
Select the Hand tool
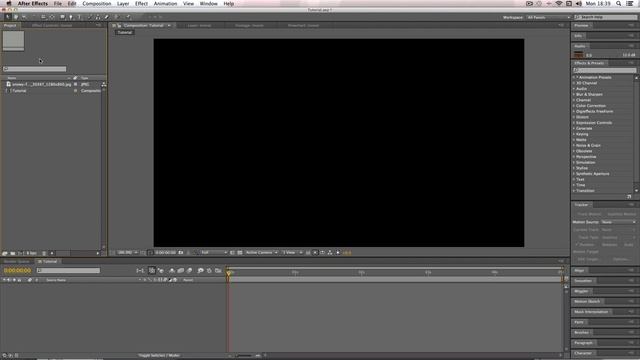(16, 17)
